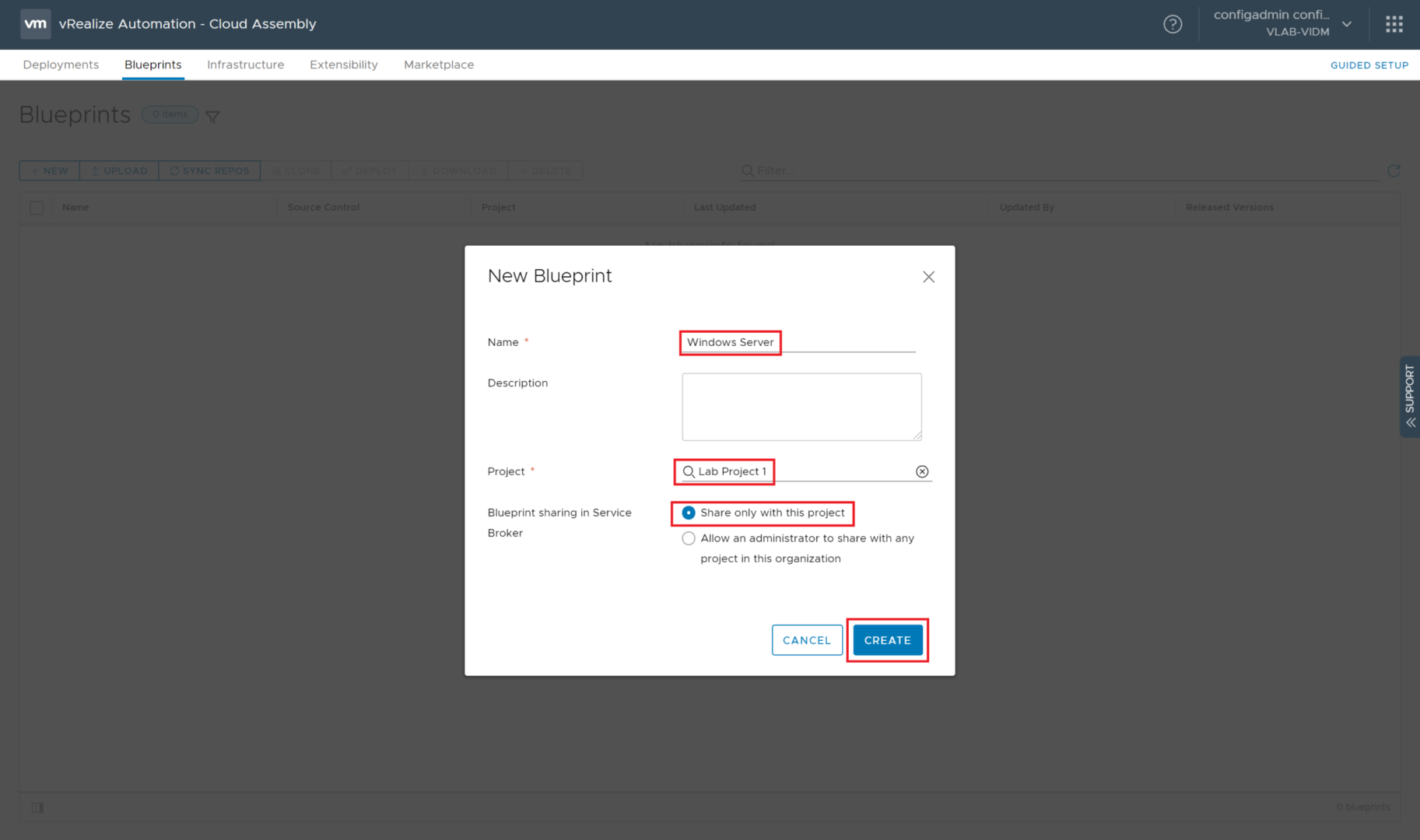The width and height of the screenshot is (1420, 840).
Task: Expand the configadmin user menu chevron
Action: pos(1347,24)
